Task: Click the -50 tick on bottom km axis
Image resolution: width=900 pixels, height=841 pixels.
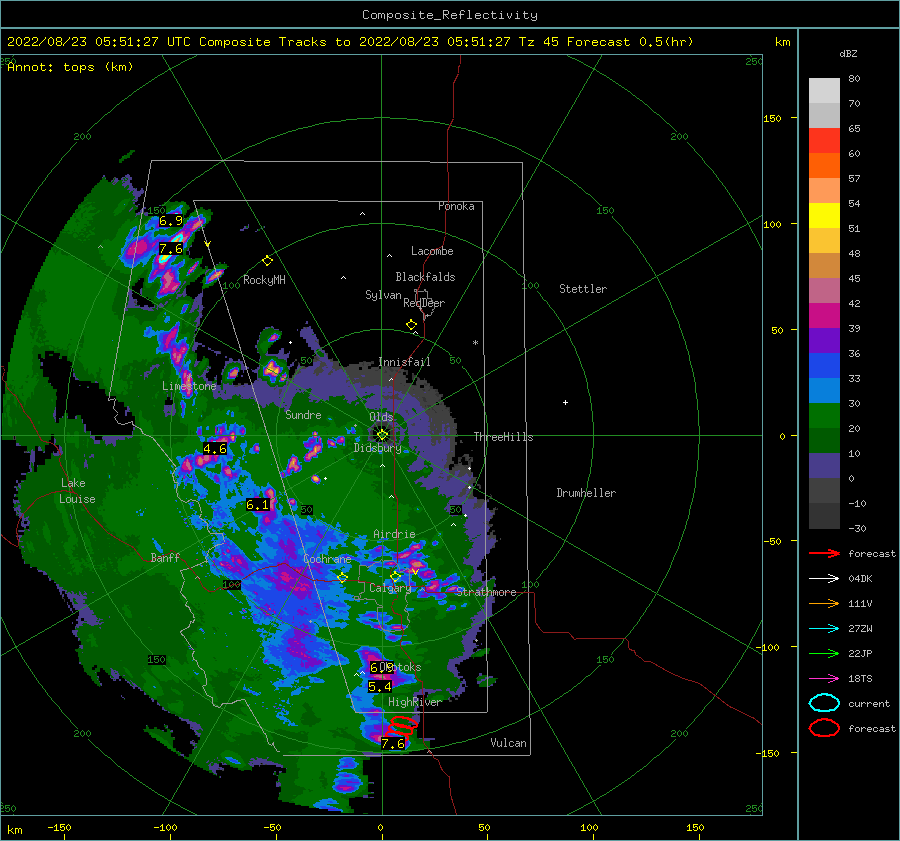Action: (271, 827)
